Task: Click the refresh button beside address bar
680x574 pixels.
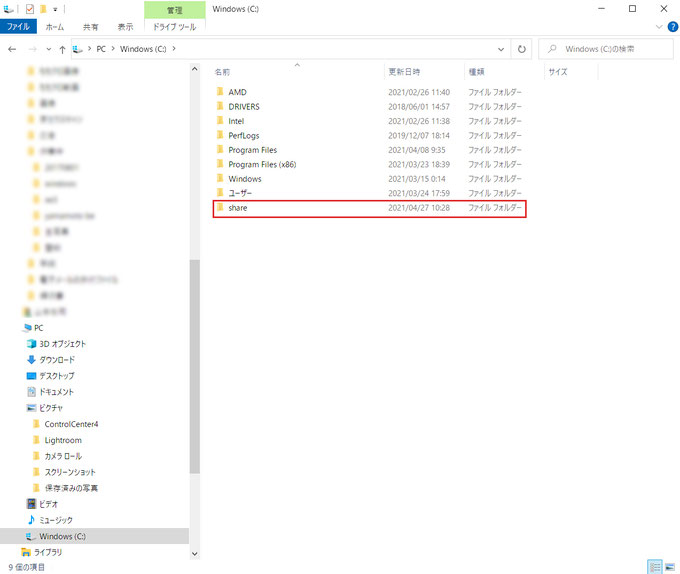Action: [x=522, y=49]
